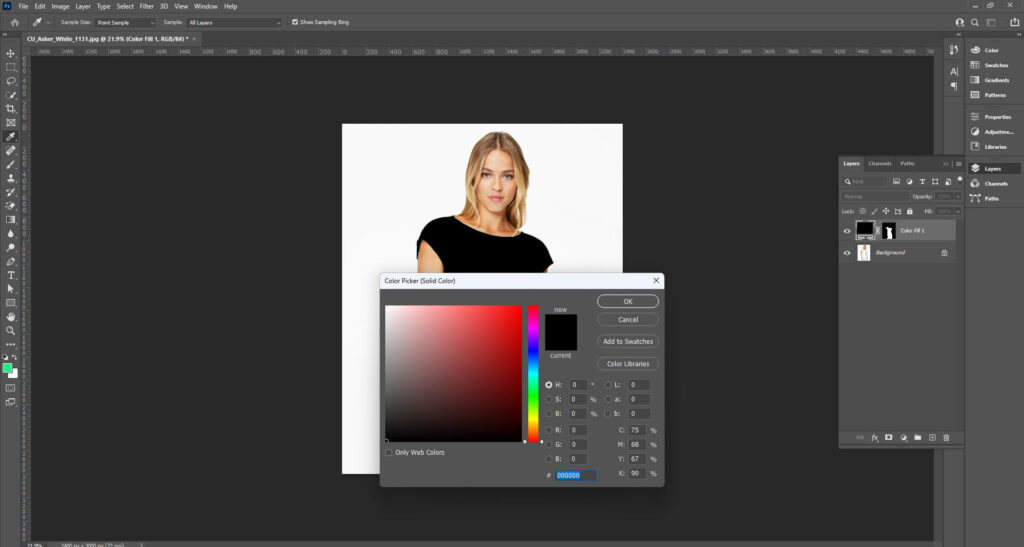The height and width of the screenshot is (547, 1024).
Task: Open the eyedropper tool preset dropdown
Action: [x=48, y=22]
